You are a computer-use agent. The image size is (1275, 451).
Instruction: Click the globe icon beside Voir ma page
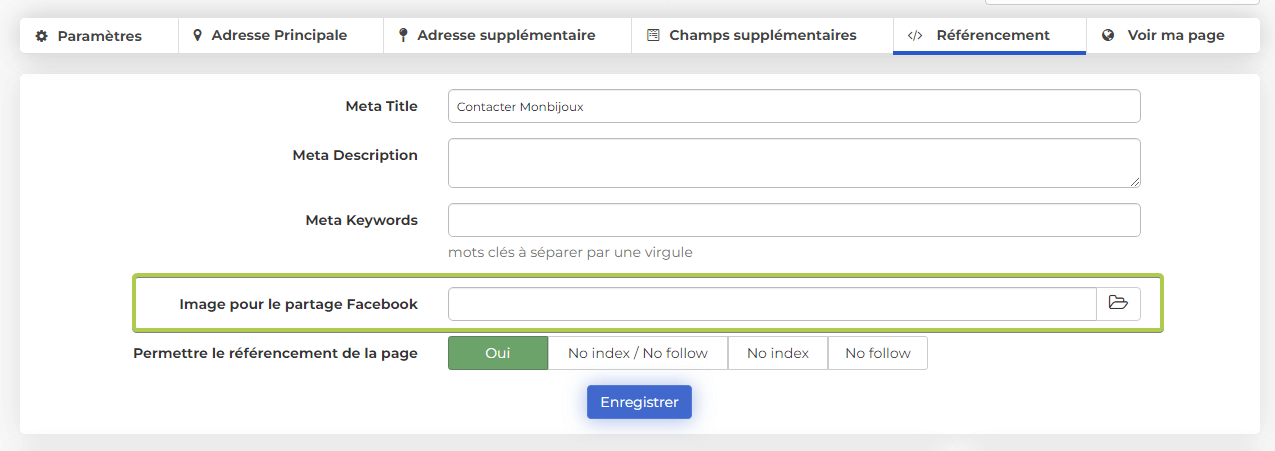click(x=1108, y=36)
